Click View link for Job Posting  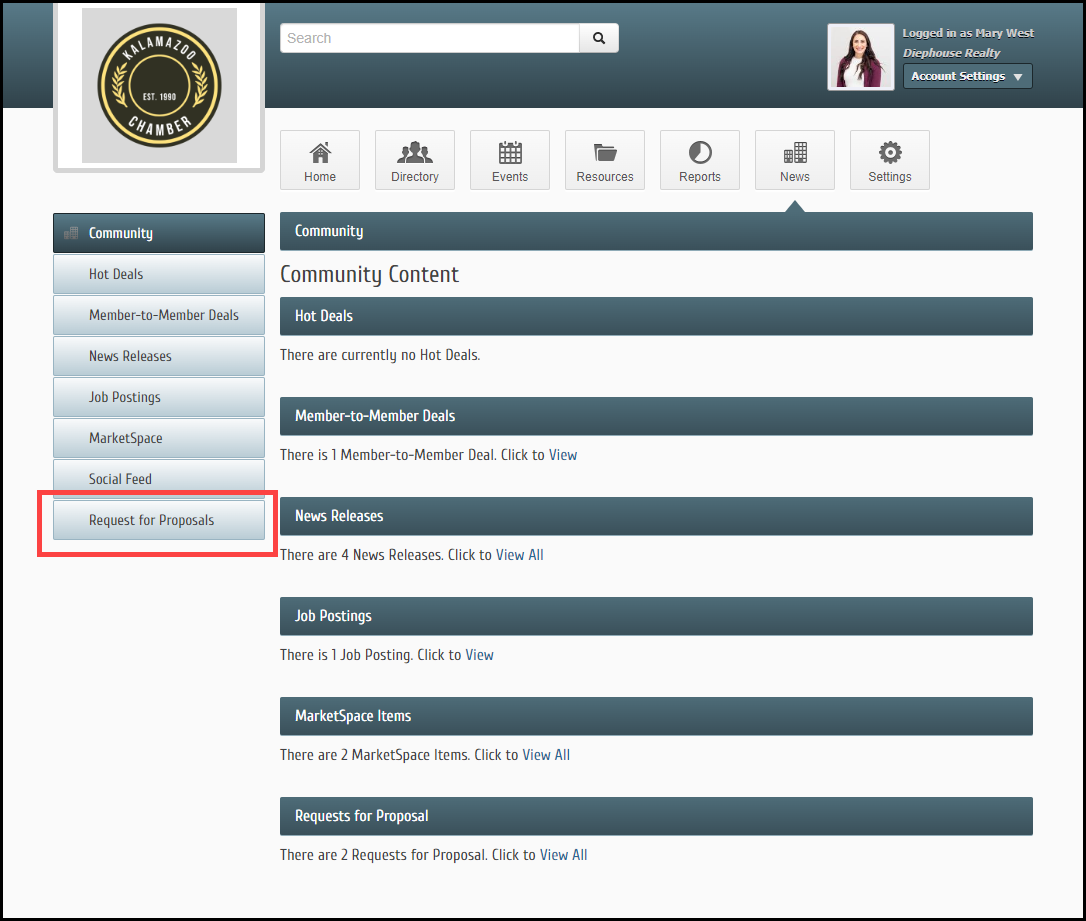pyautogui.click(x=480, y=655)
